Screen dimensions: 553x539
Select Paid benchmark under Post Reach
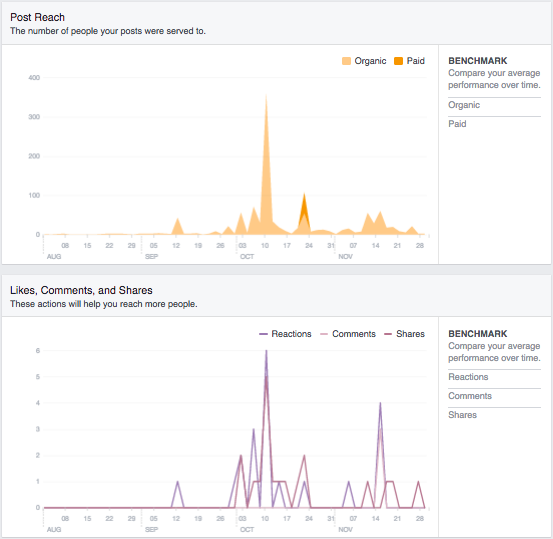(457, 124)
